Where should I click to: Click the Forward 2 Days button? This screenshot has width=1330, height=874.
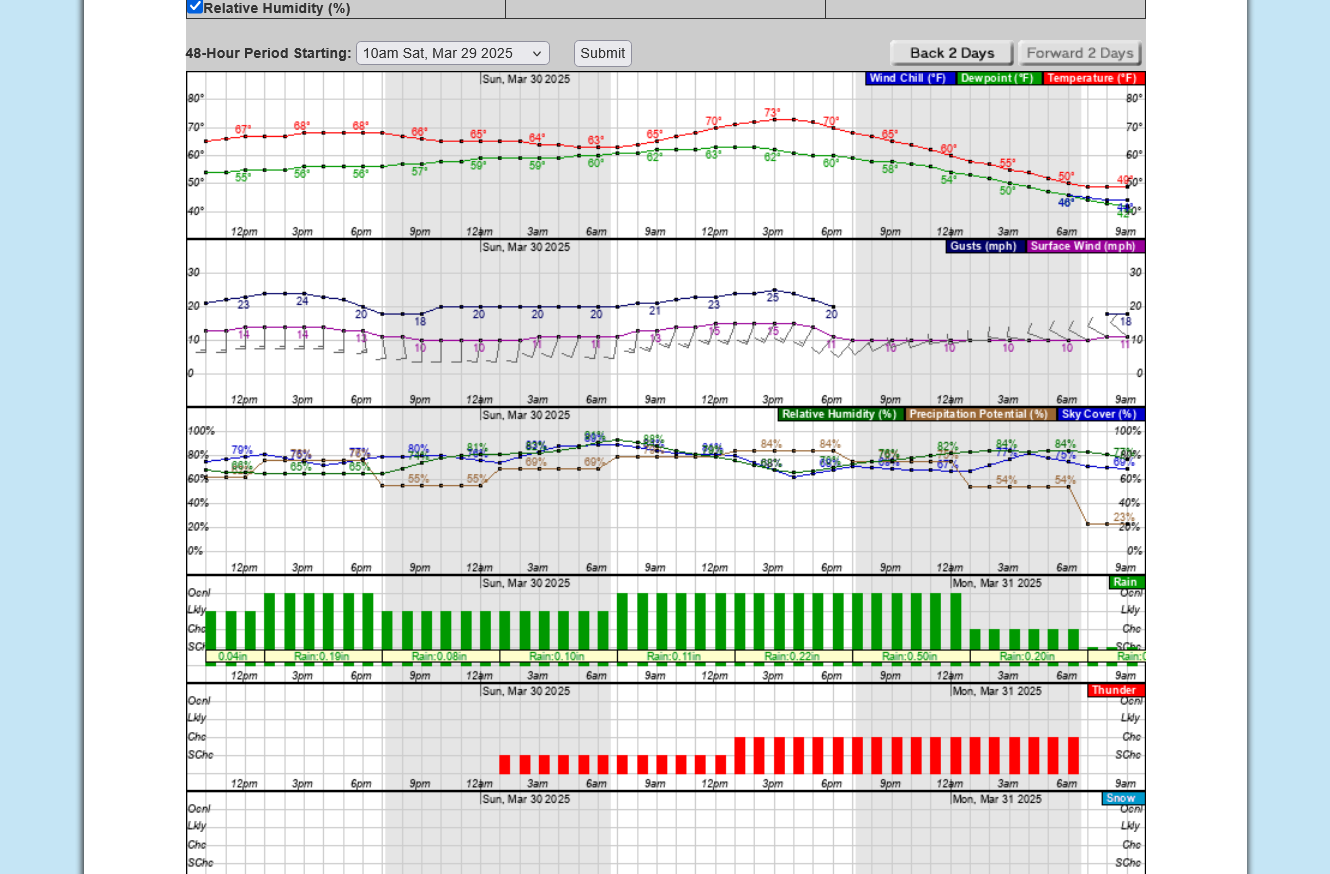click(1079, 53)
